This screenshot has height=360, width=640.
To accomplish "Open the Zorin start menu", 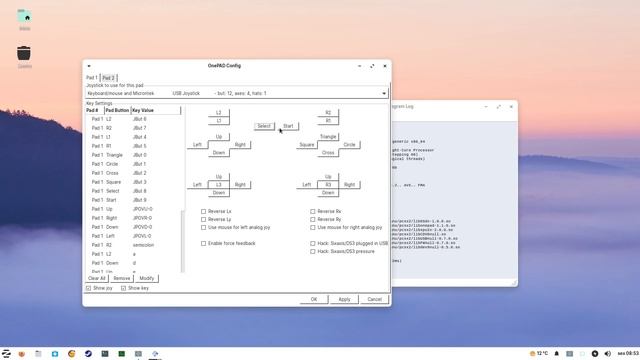I will tap(6, 353).
